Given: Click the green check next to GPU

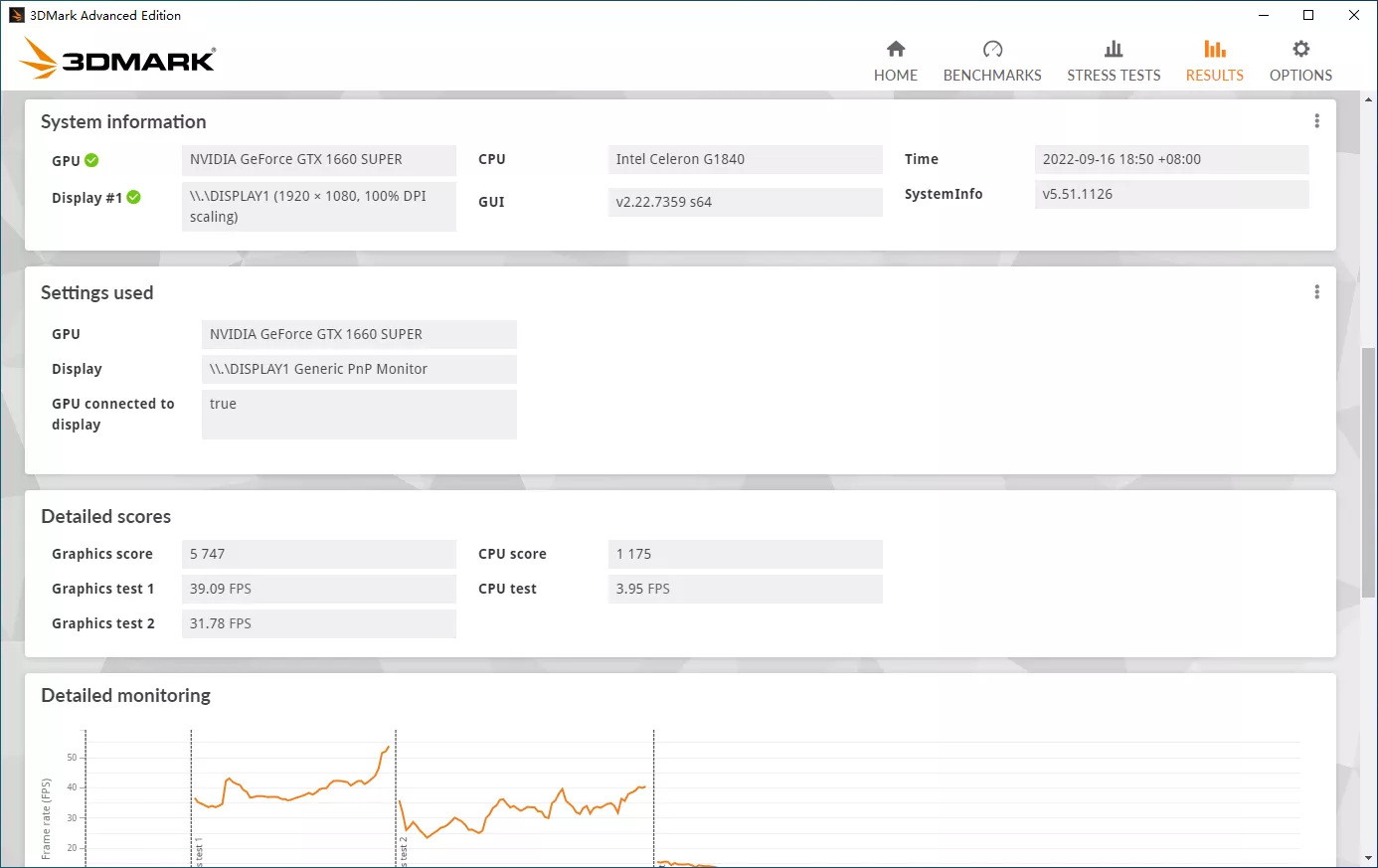Looking at the screenshot, I should click(91, 160).
